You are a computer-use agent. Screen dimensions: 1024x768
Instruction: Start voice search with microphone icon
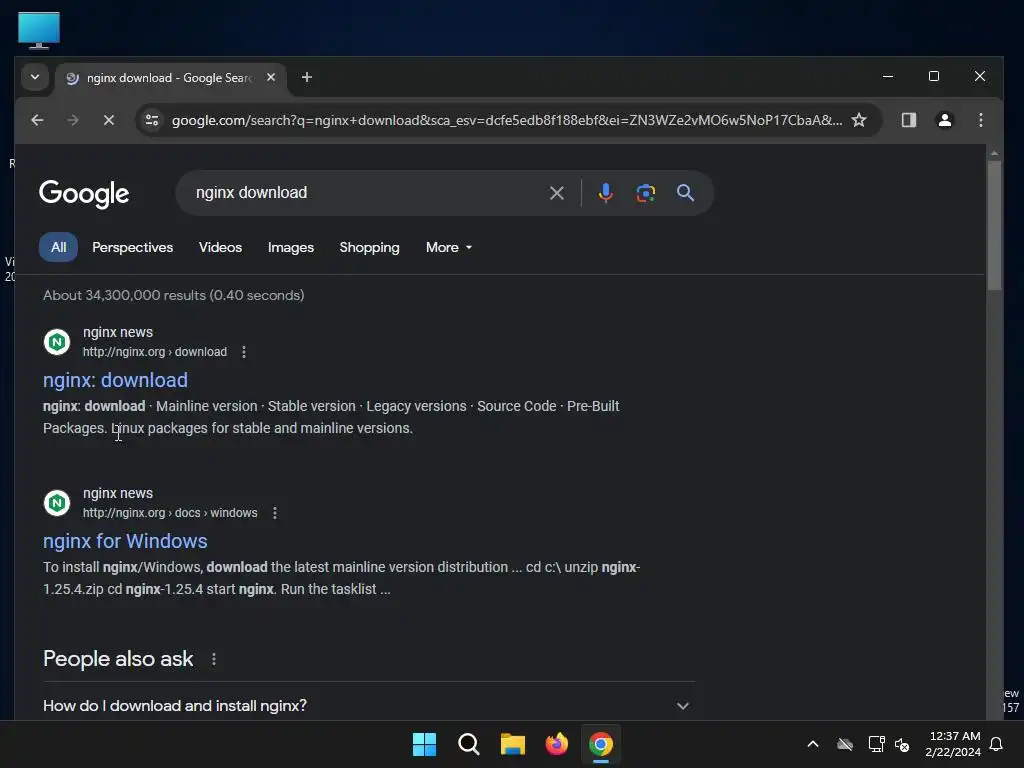point(605,193)
